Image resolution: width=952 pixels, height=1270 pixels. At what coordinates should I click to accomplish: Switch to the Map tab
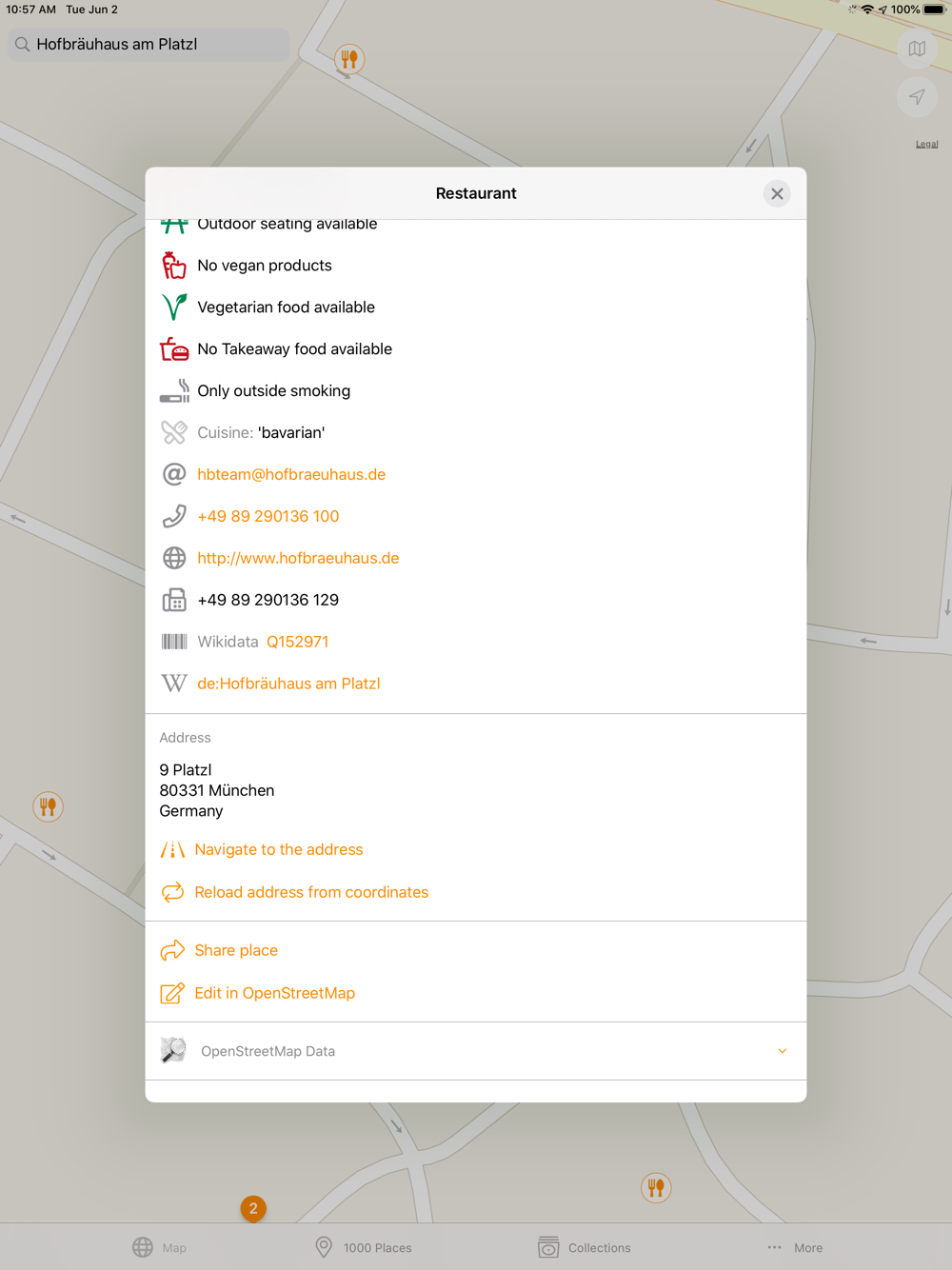pos(159,1247)
